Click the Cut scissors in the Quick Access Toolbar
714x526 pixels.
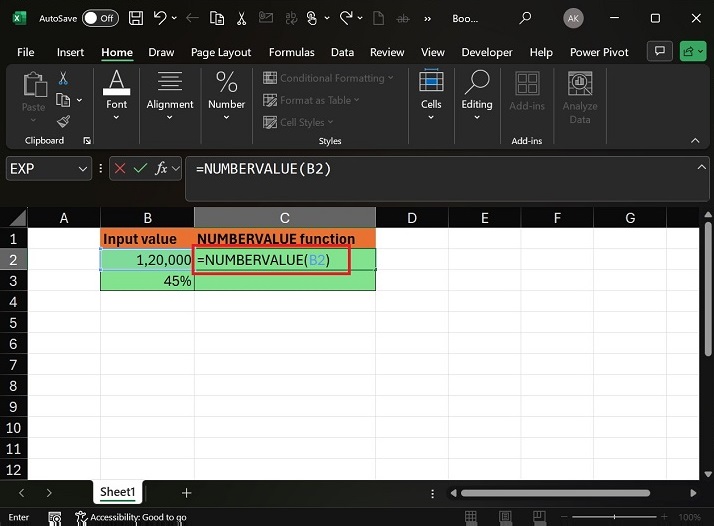241,18
